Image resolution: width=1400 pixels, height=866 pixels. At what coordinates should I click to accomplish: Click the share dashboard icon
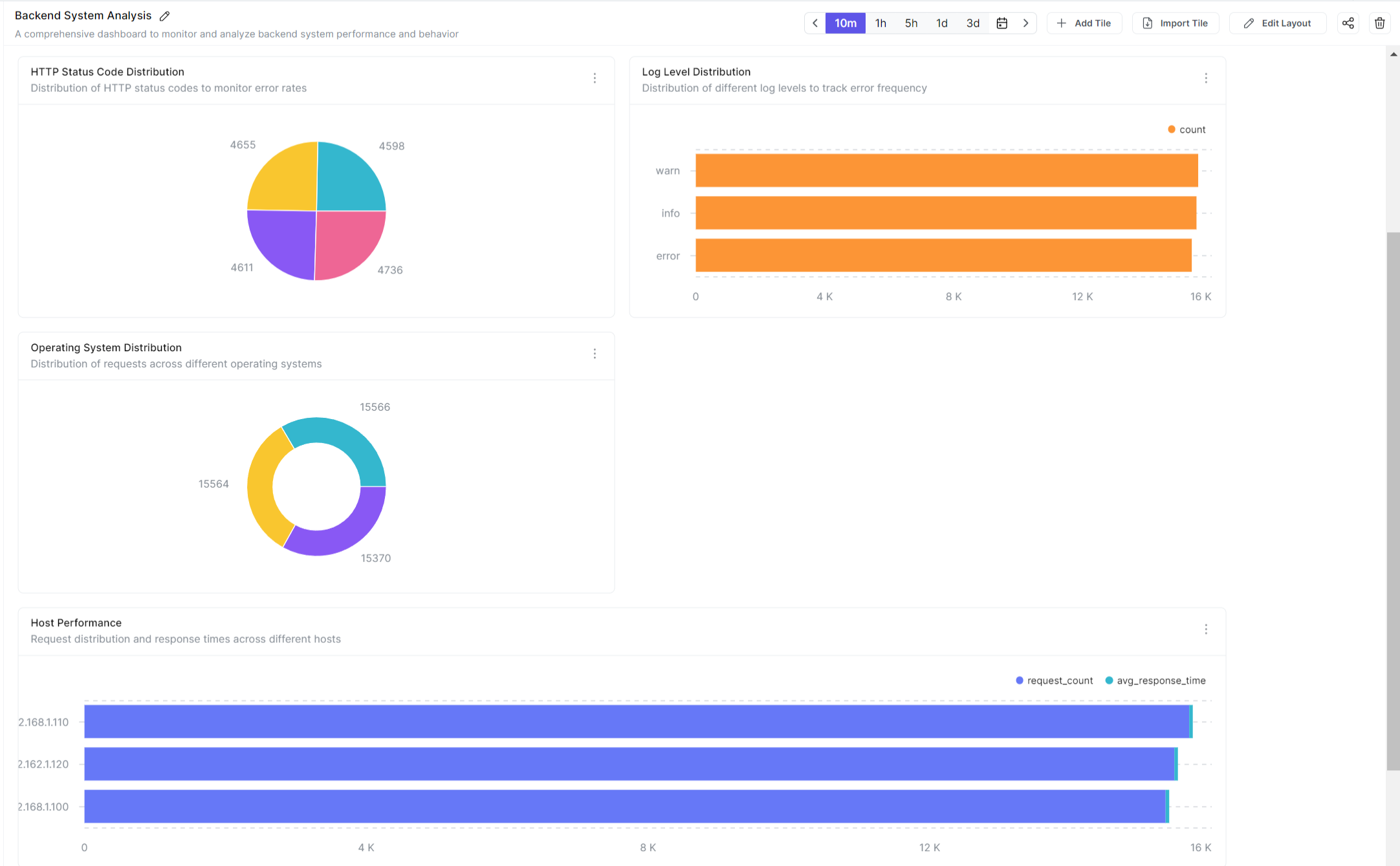(1348, 23)
